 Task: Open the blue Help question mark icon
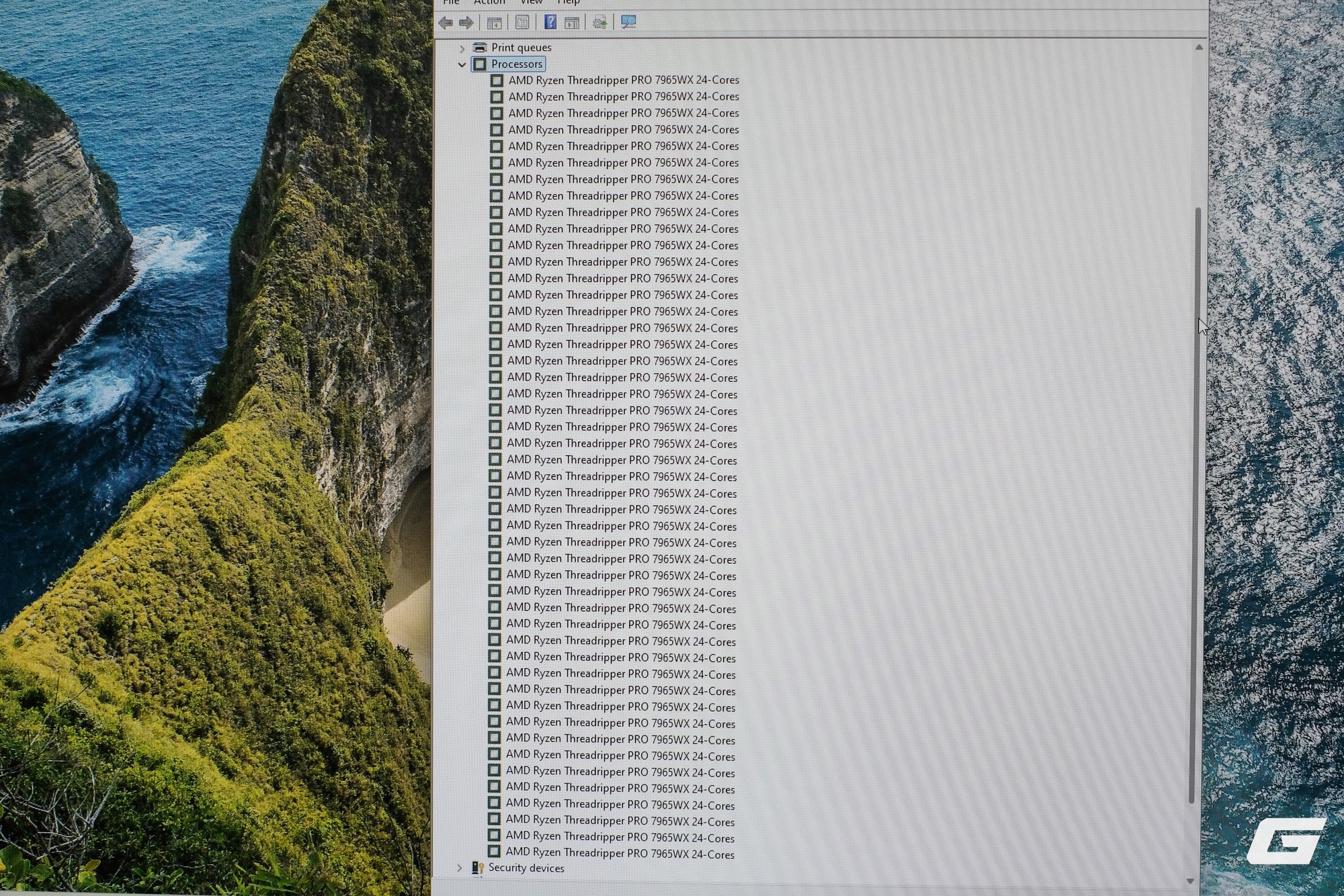coord(550,22)
